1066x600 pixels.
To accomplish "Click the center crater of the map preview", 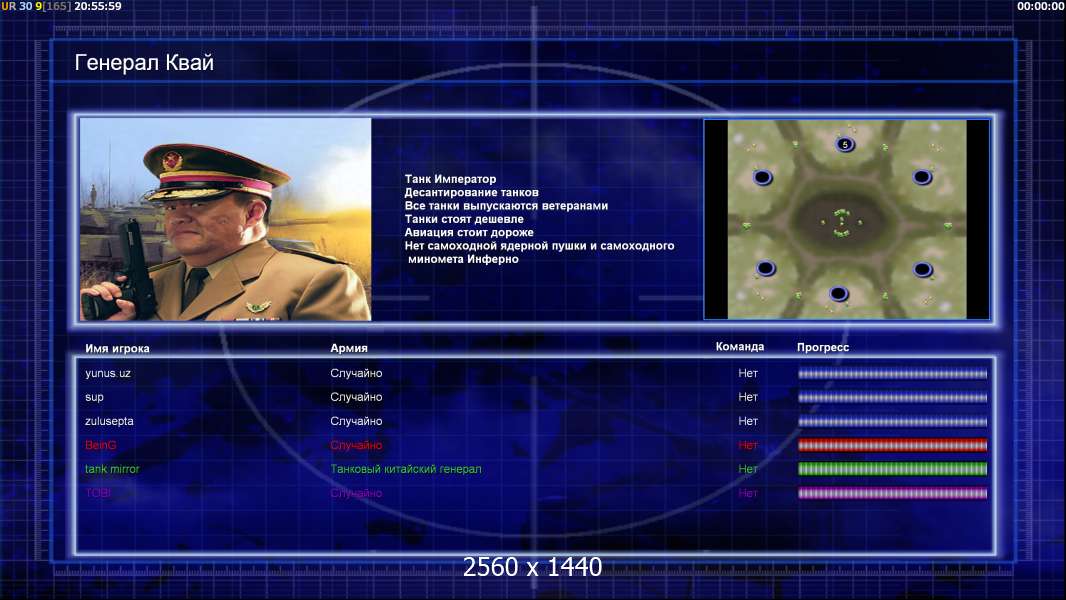I will [842, 221].
